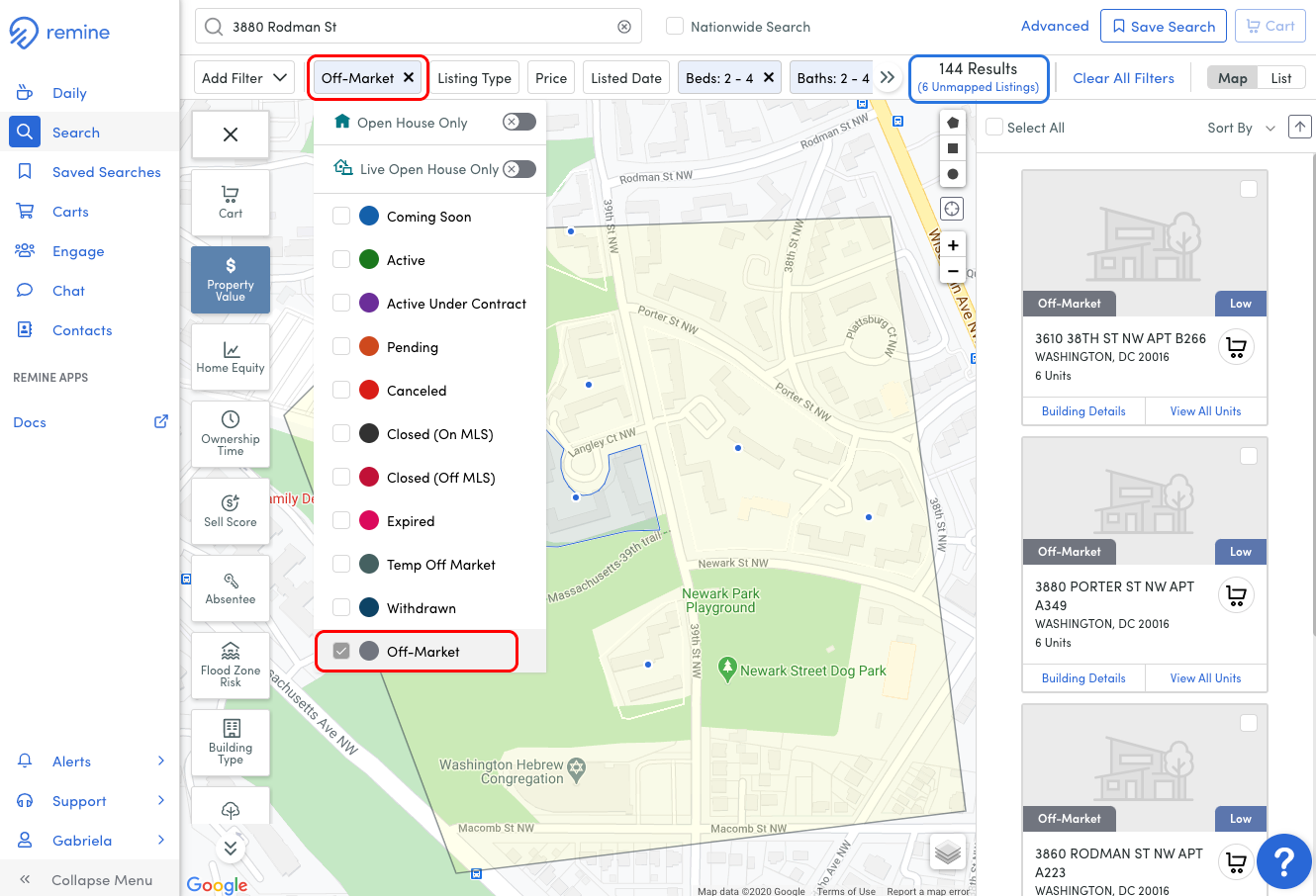Select Absentee layer
Image resolution: width=1316 pixels, height=896 pixels.
(x=231, y=588)
